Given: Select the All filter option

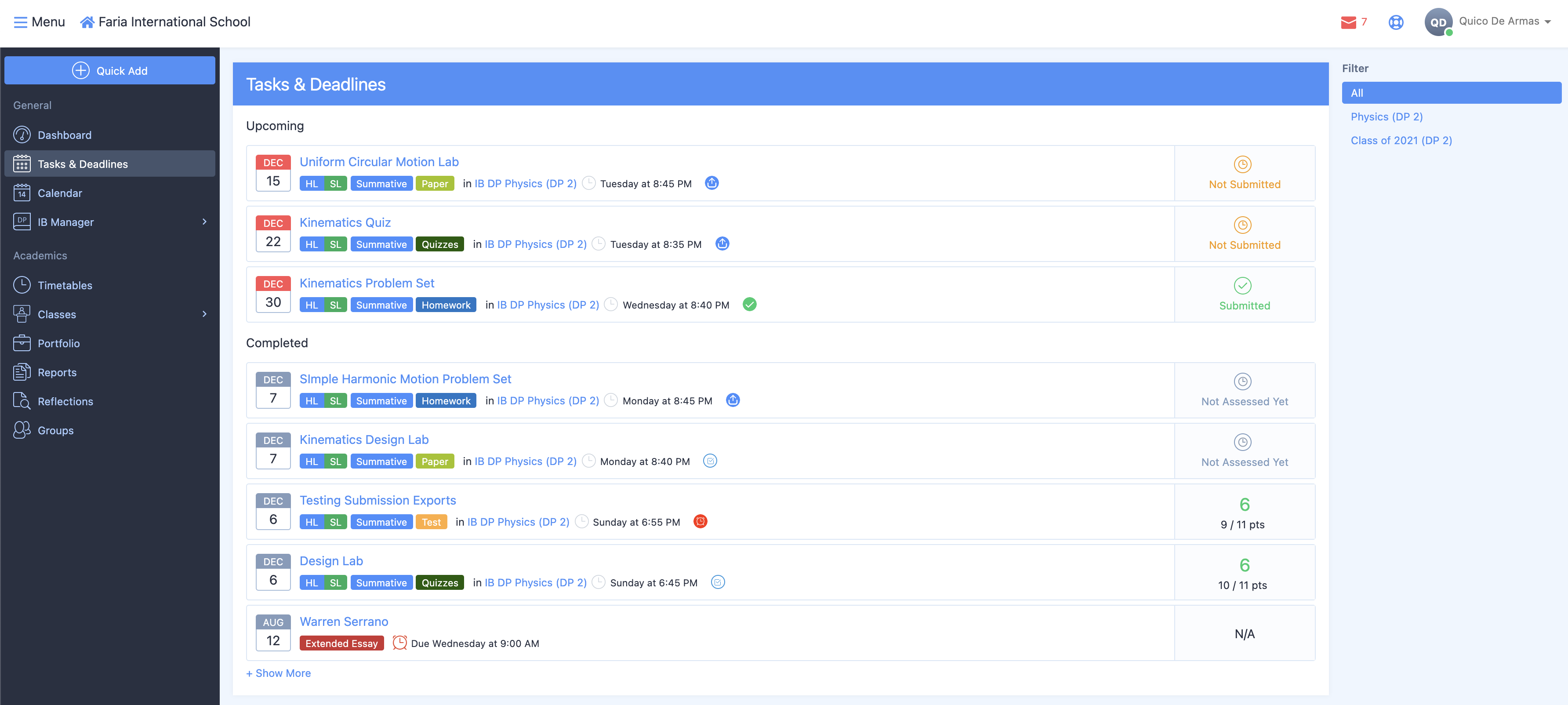Looking at the screenshot, I should click(1451, 93).
